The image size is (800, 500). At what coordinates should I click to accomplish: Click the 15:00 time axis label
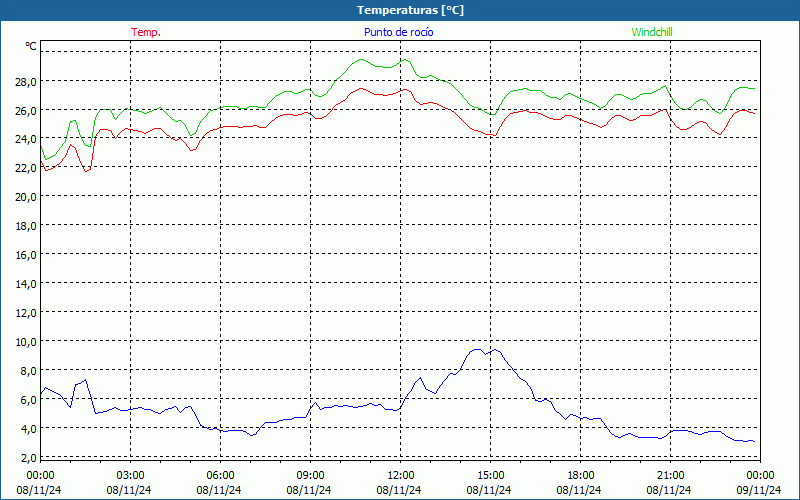490,476
